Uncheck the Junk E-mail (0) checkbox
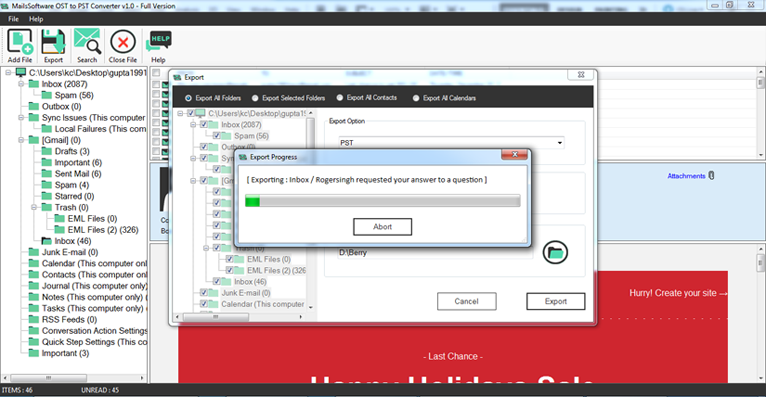 click(x=204, y=293)
